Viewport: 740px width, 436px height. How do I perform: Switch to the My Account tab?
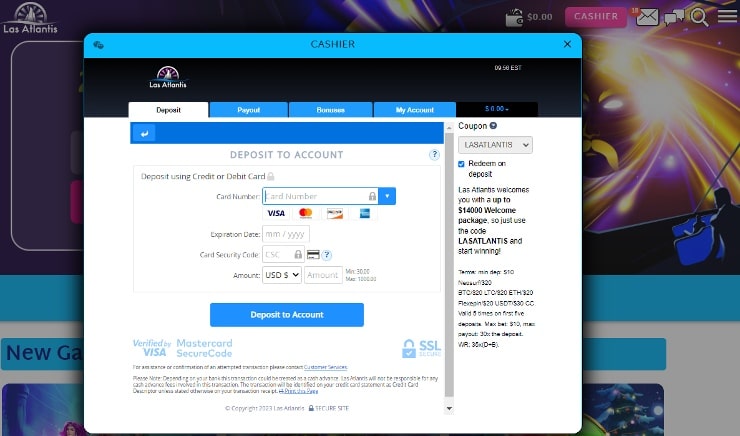(415, 110)
